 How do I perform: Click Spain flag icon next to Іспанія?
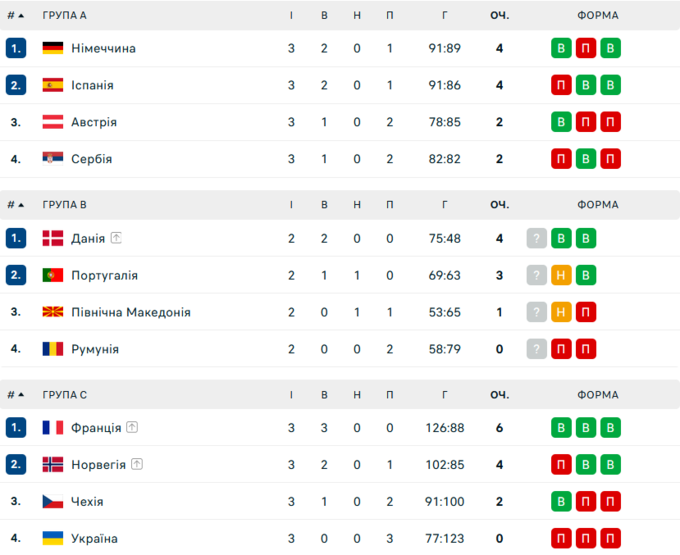pos(53,85)
